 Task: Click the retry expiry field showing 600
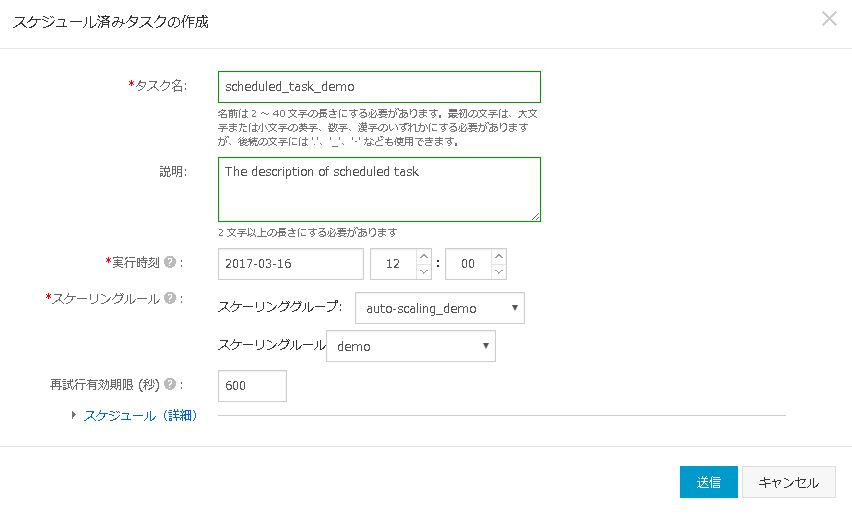(252, 386)
